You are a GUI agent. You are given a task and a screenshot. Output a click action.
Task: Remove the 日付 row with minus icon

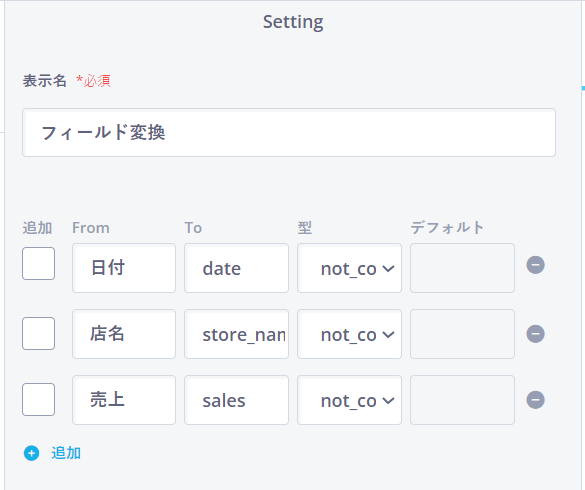535,265
